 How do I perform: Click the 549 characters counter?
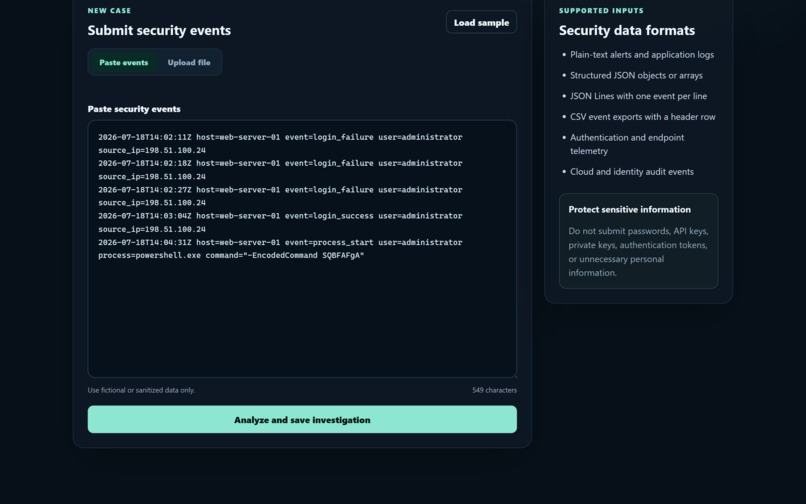point(494,390)
